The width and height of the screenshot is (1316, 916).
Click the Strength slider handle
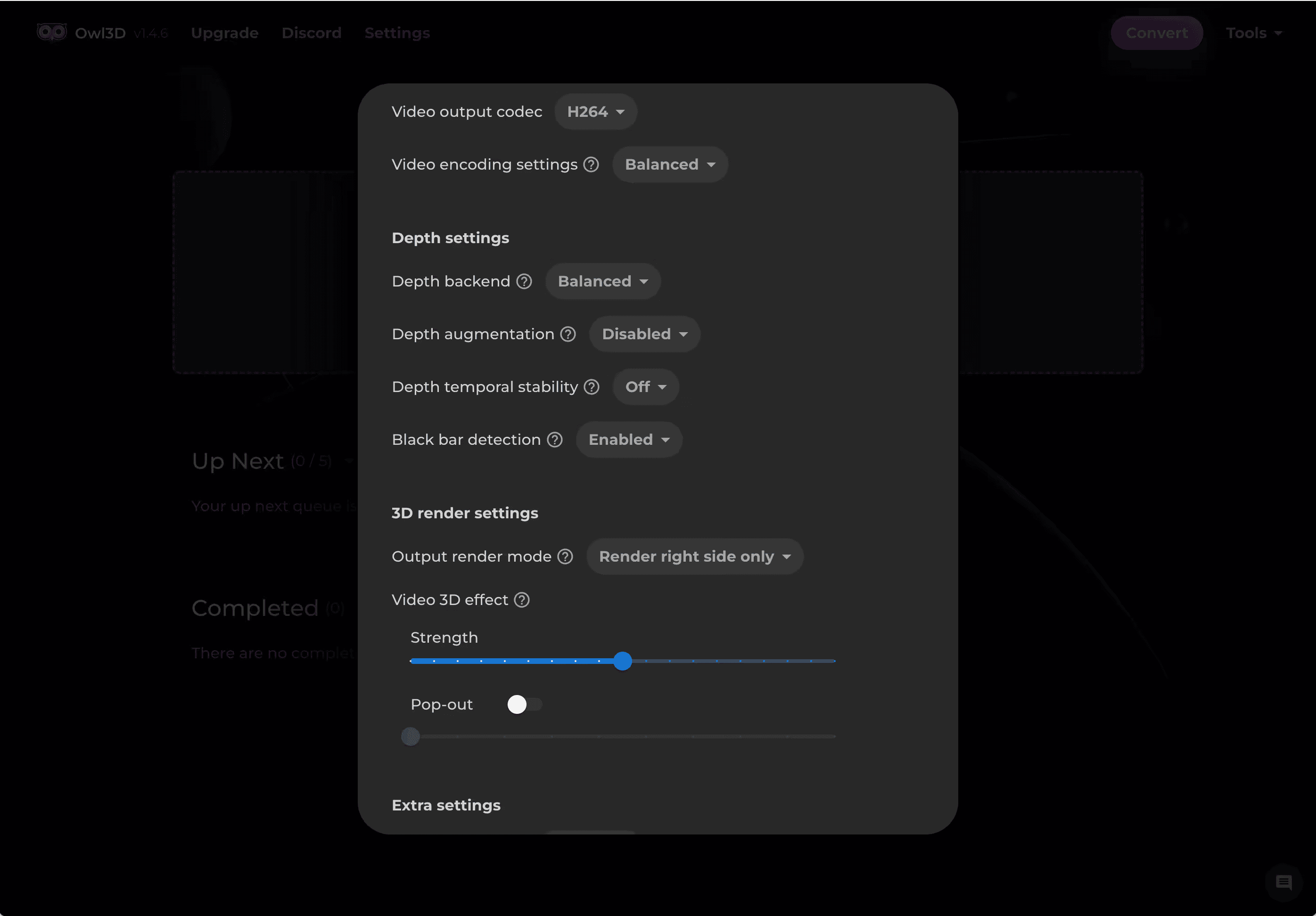[x=623, y=661]
